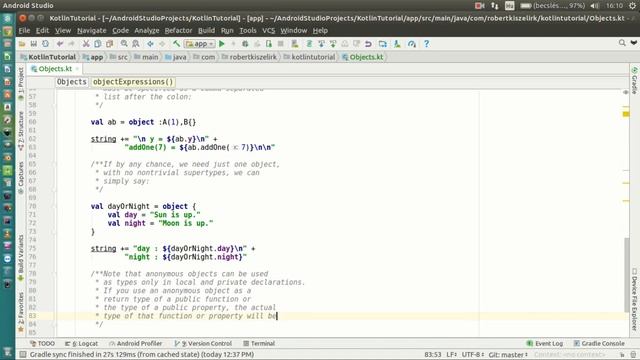Open the TODO tool window

tap(42, 344)
